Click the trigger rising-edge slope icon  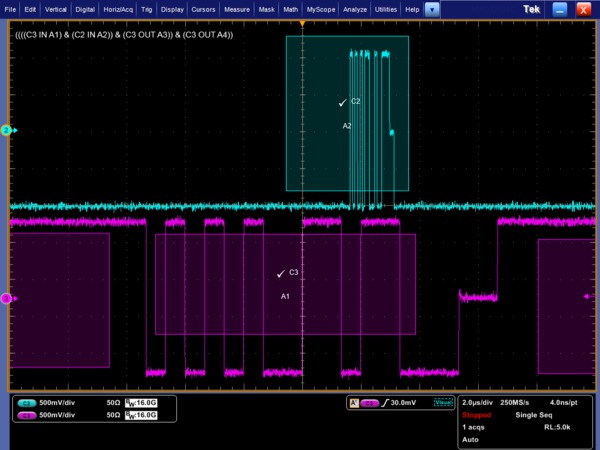(386, 403)
